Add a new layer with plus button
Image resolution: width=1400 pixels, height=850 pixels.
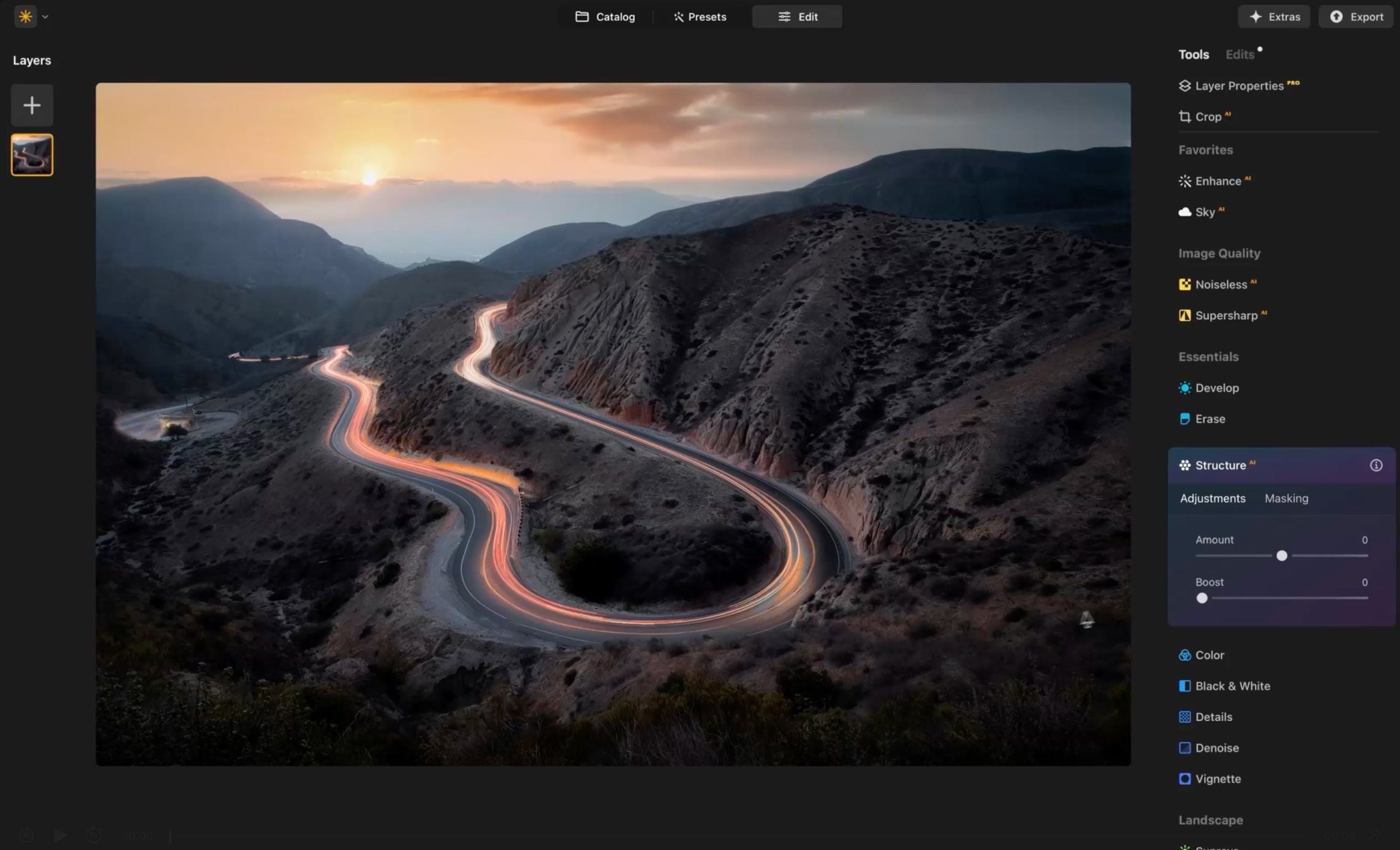(x=32, y=105)
